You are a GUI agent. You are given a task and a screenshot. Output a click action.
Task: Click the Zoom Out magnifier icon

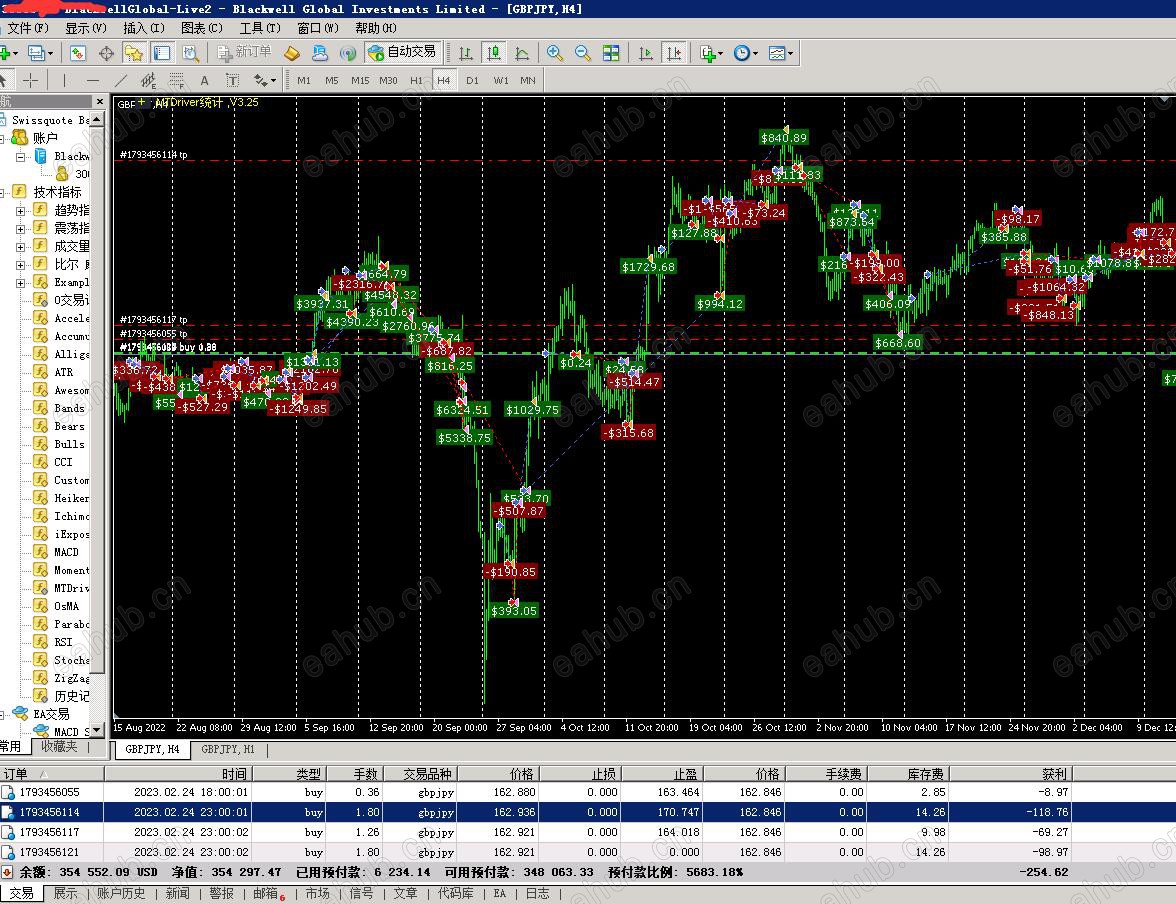583,53
